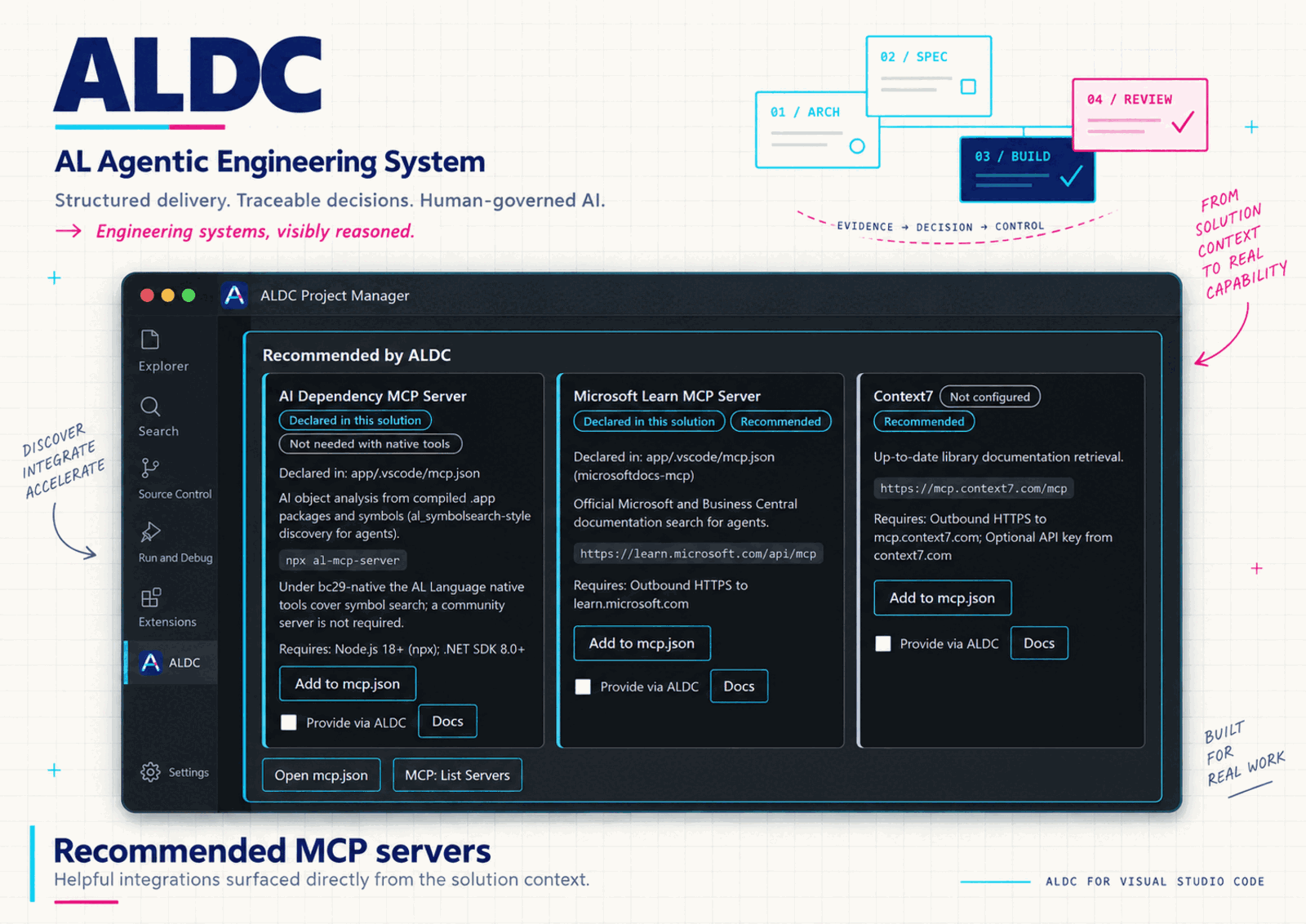Click the https://mcp.context7.com/mcp URL
This screenshot has height=924, width=1306.
click(x=974, y=488)
